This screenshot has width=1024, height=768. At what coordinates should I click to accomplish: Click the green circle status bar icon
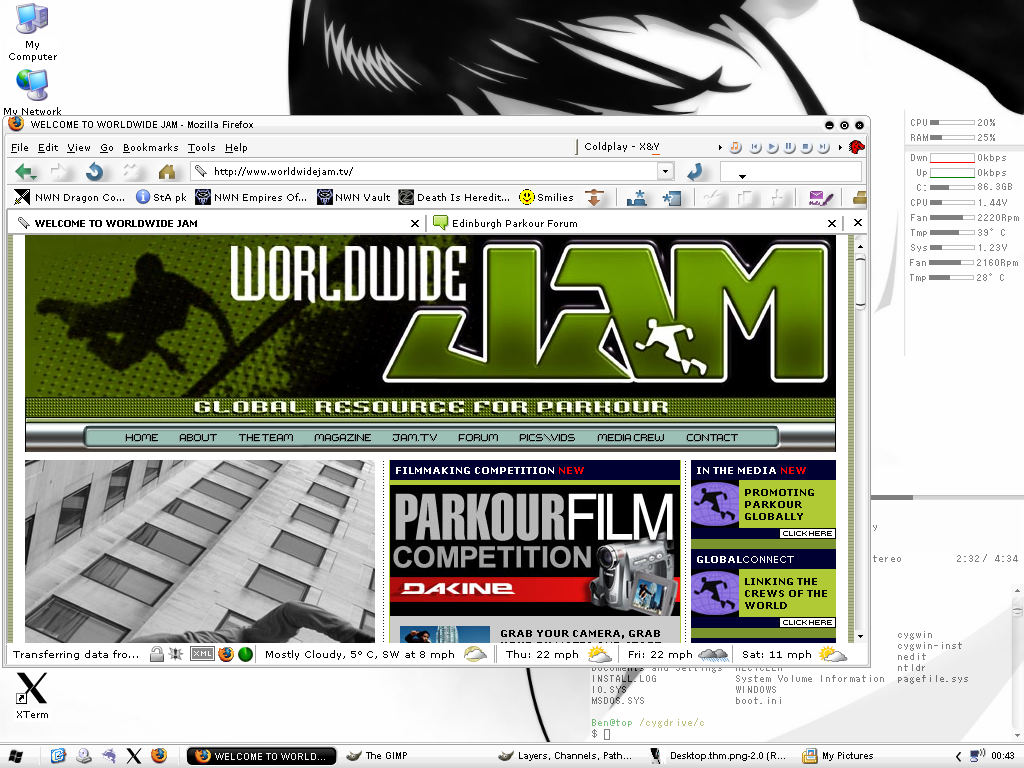click(x=246, y=654)
